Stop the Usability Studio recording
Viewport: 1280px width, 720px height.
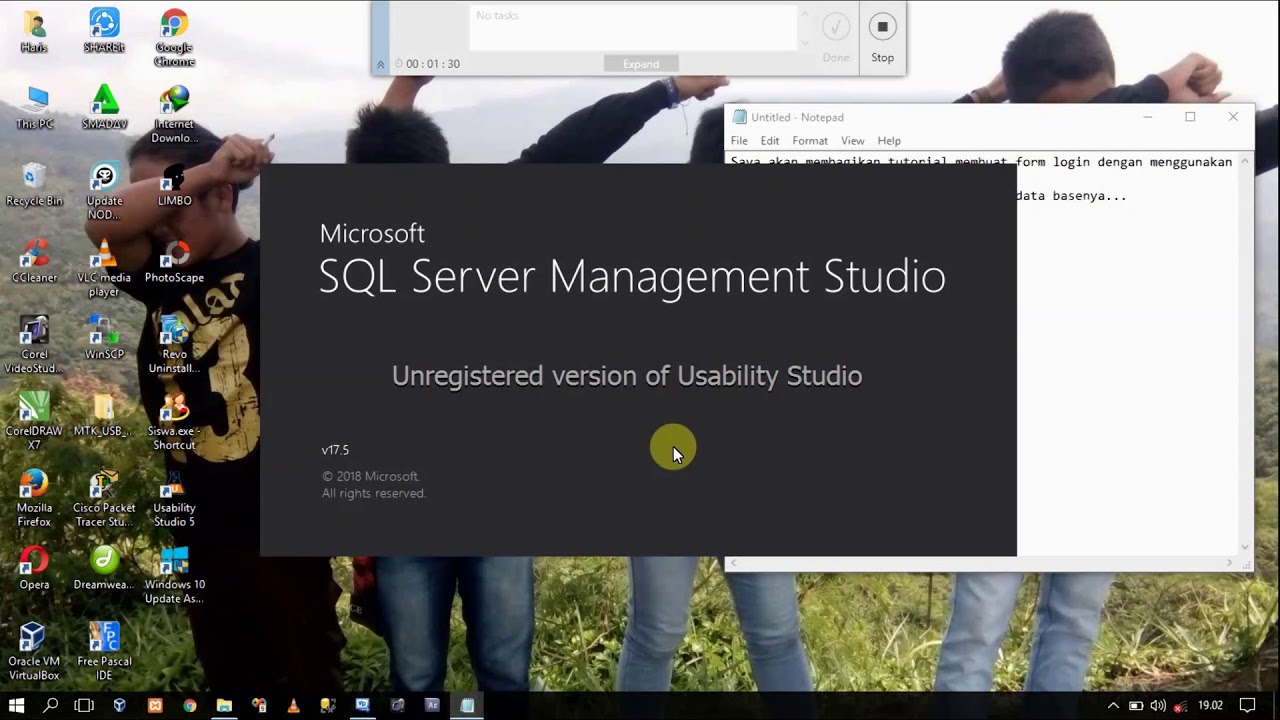click(882, 38)
